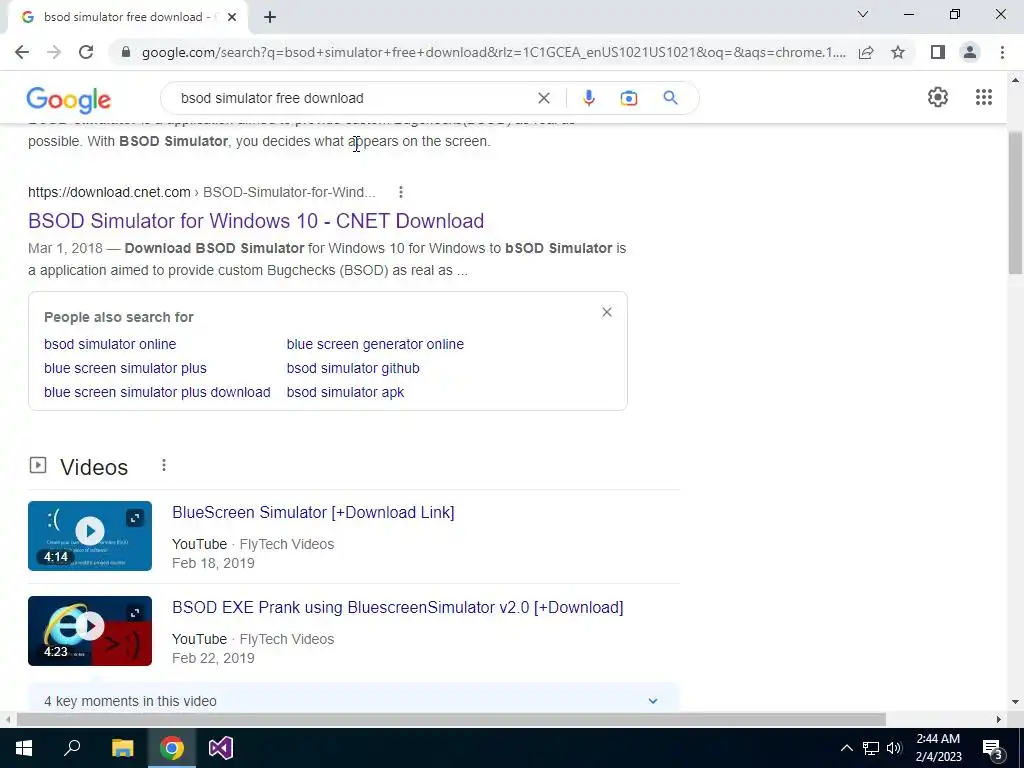Open the taskbar clock showing 2:44 AM

pyautogui.click(x=938, y=748)
